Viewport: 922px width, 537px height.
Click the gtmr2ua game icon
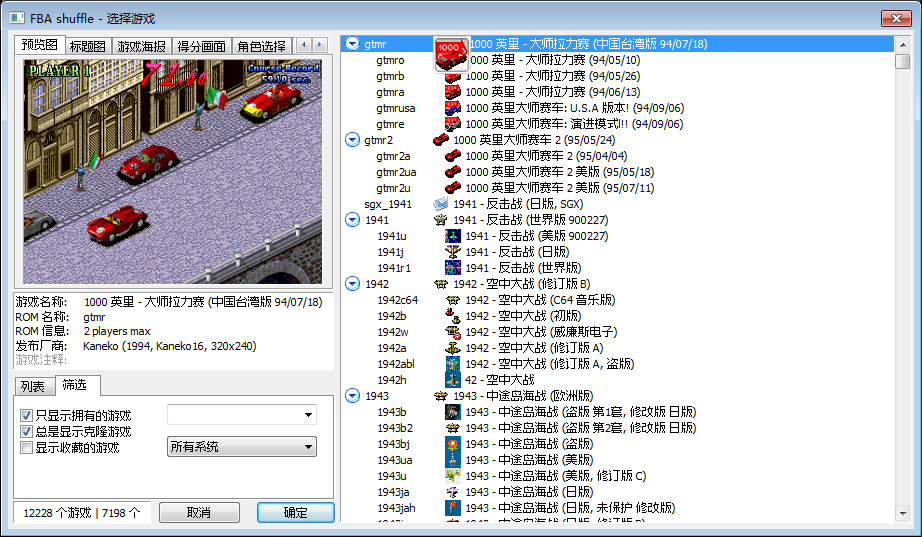tap(452, 172)
